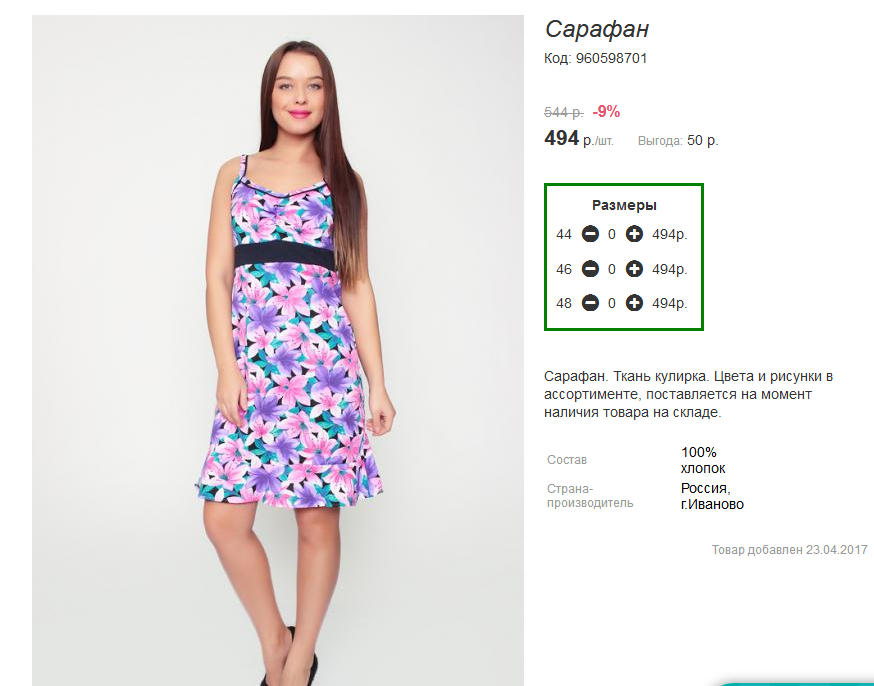Decrease quantity for size 44

point(590,234)
